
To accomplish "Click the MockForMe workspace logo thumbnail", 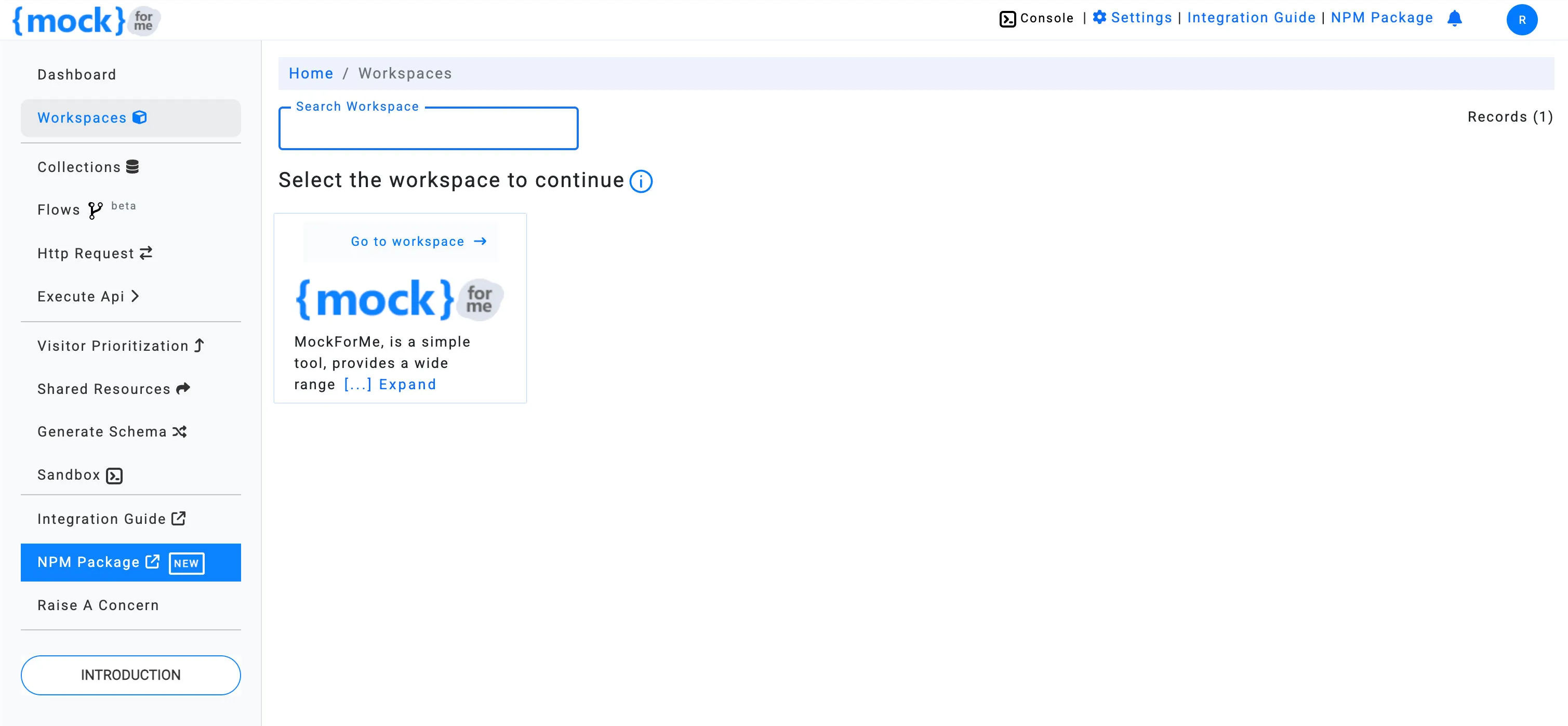I will pos(400,299).
